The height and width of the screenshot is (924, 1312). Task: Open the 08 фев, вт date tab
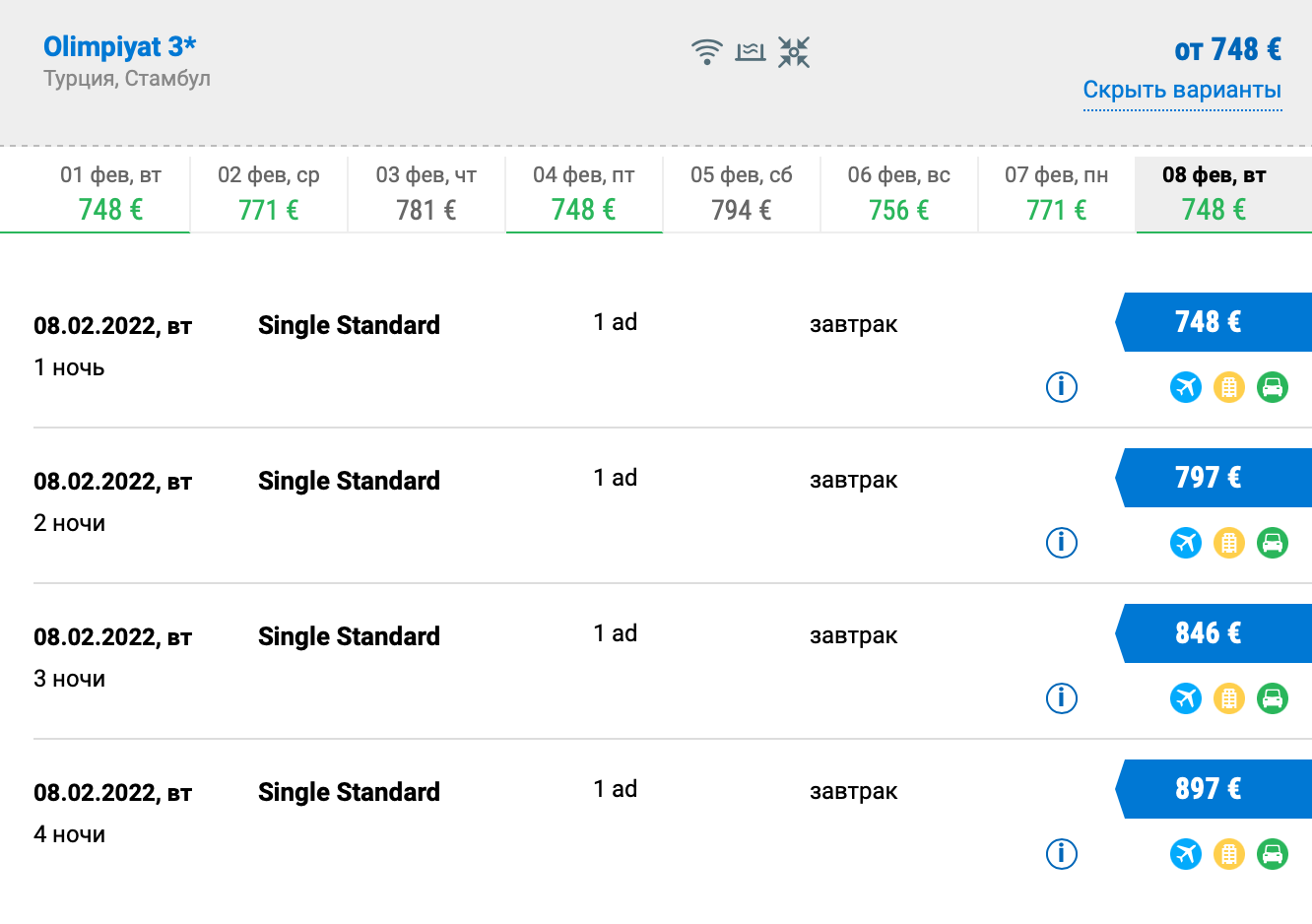1224,194
